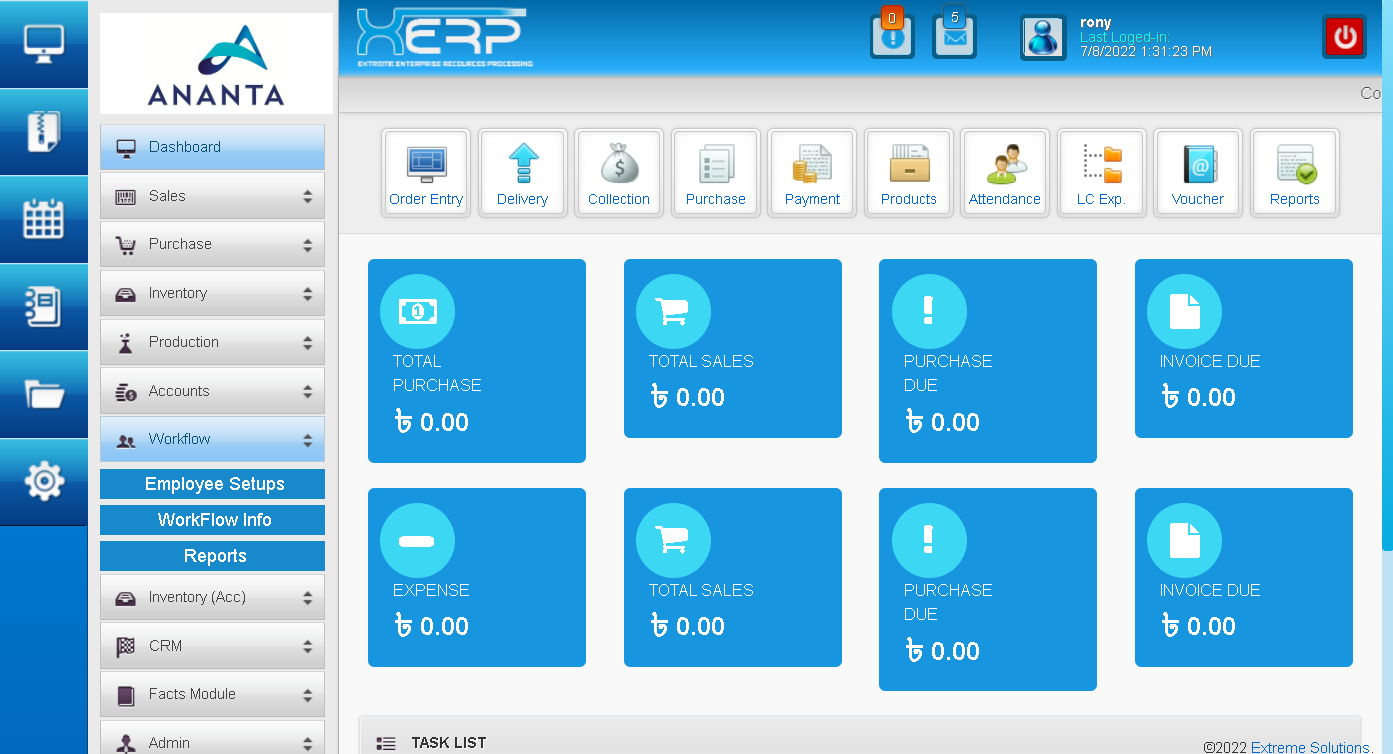Screen dimensions: 1393x754
Task: Open the settings gear in left bar
Action: pos(44,482)
